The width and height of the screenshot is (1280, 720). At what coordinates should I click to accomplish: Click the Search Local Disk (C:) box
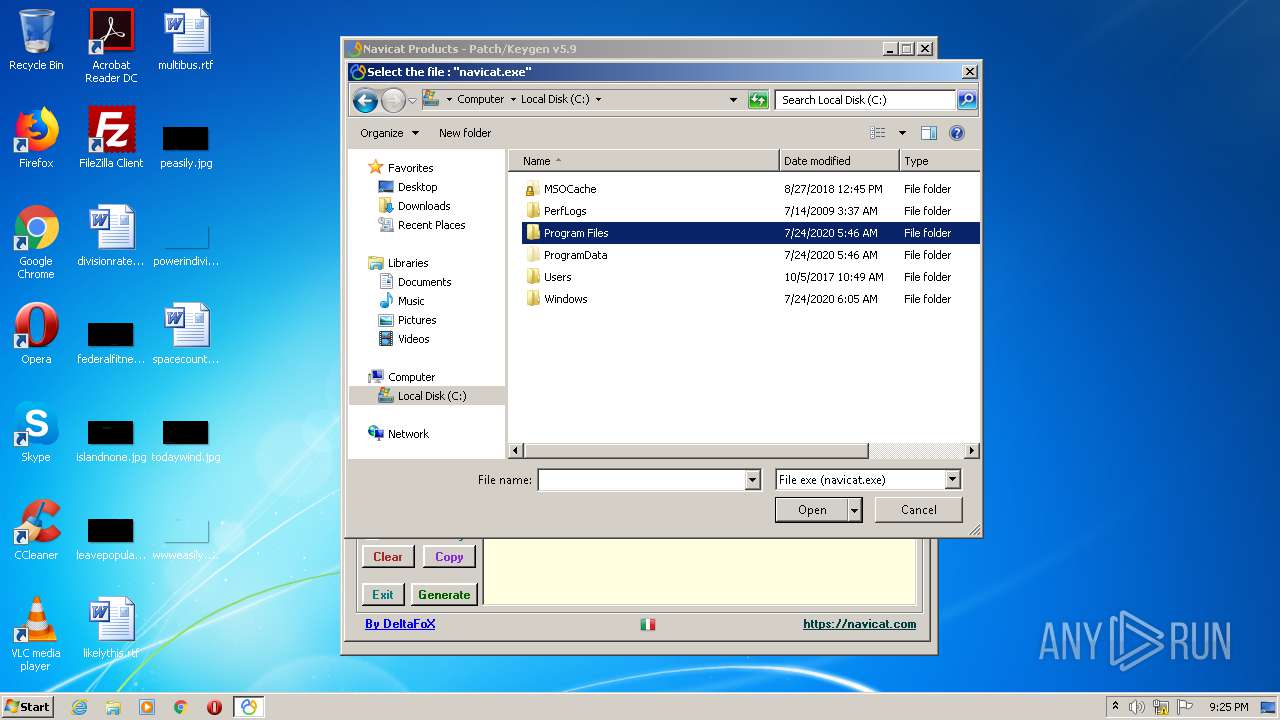click(x=865, y=100)
